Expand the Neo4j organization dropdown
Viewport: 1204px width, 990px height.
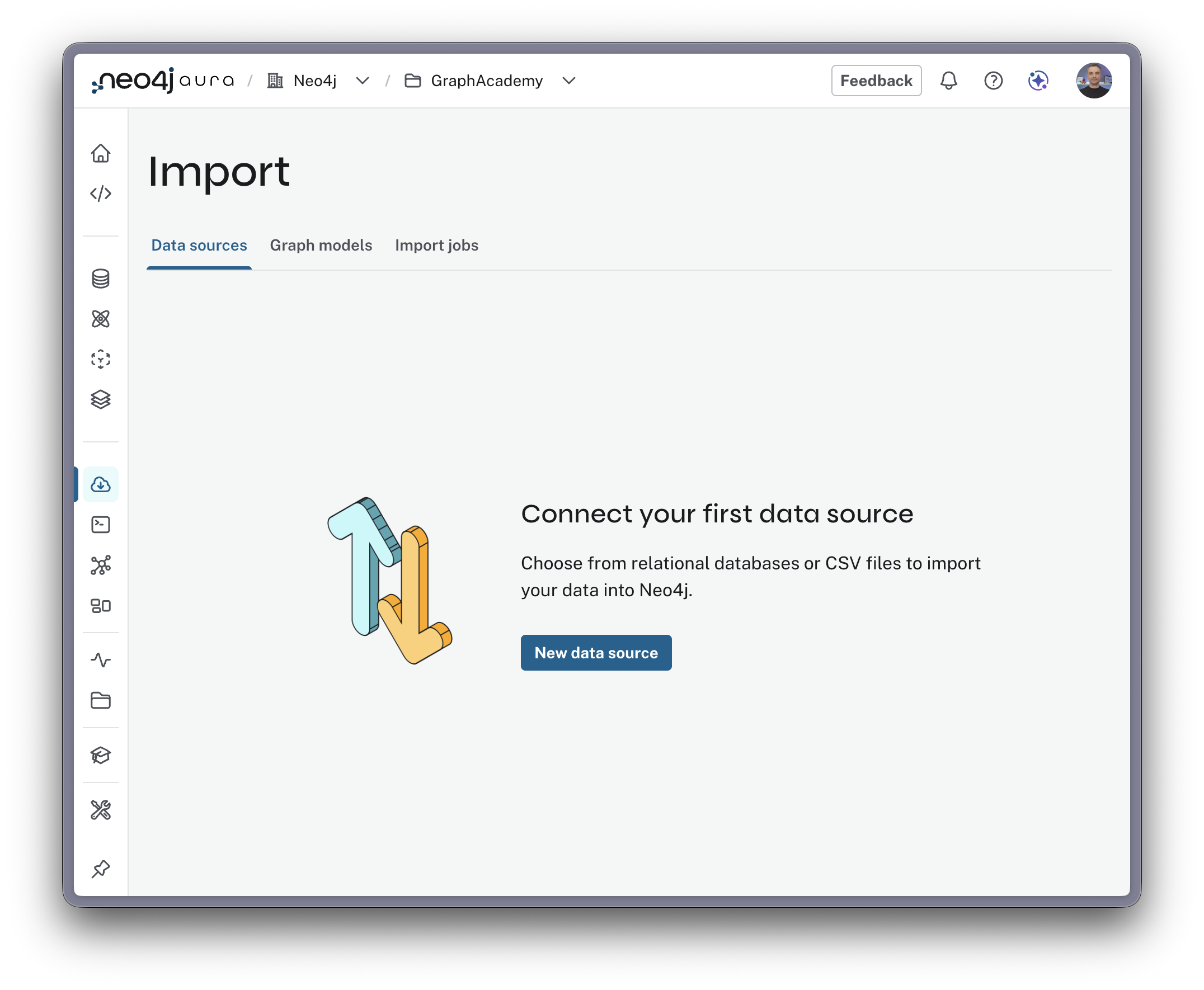coord(363,81)
